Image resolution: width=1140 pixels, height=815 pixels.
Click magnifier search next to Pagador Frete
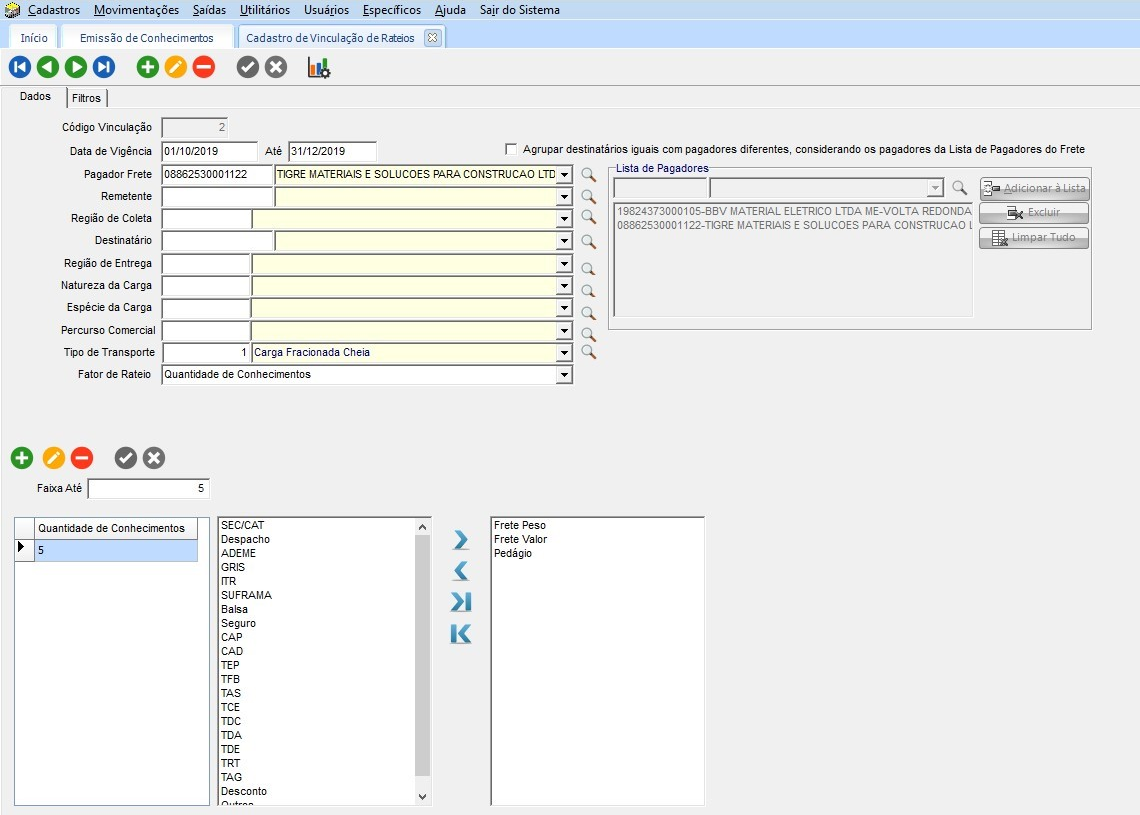(588, 175)
